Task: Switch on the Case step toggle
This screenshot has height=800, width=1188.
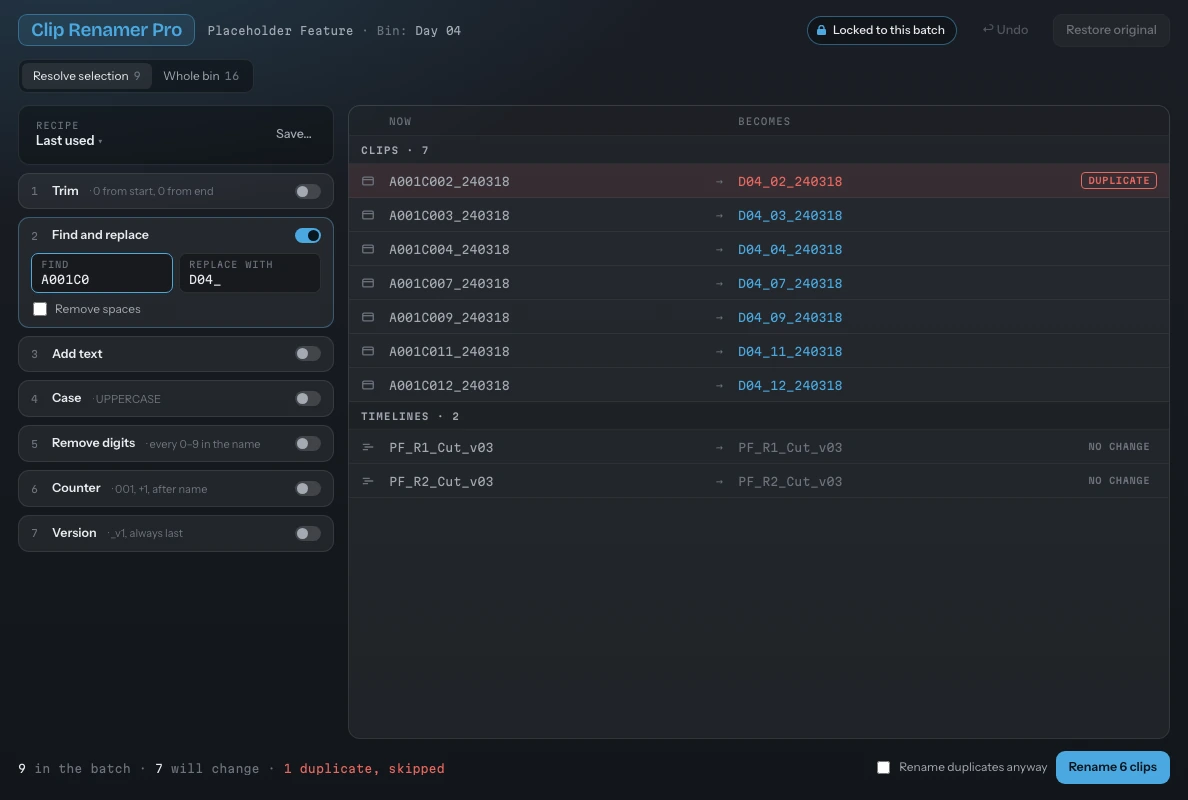Action: [x=308, y=398]
